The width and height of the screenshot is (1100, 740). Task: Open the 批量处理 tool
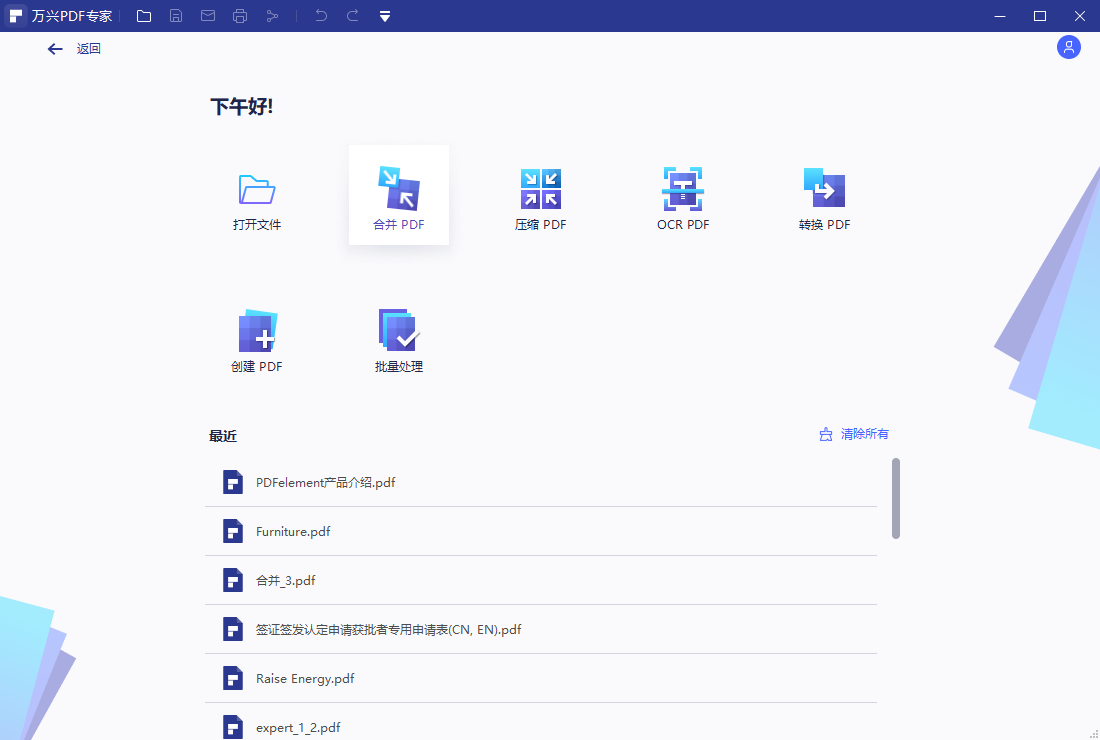pos(398,337)
